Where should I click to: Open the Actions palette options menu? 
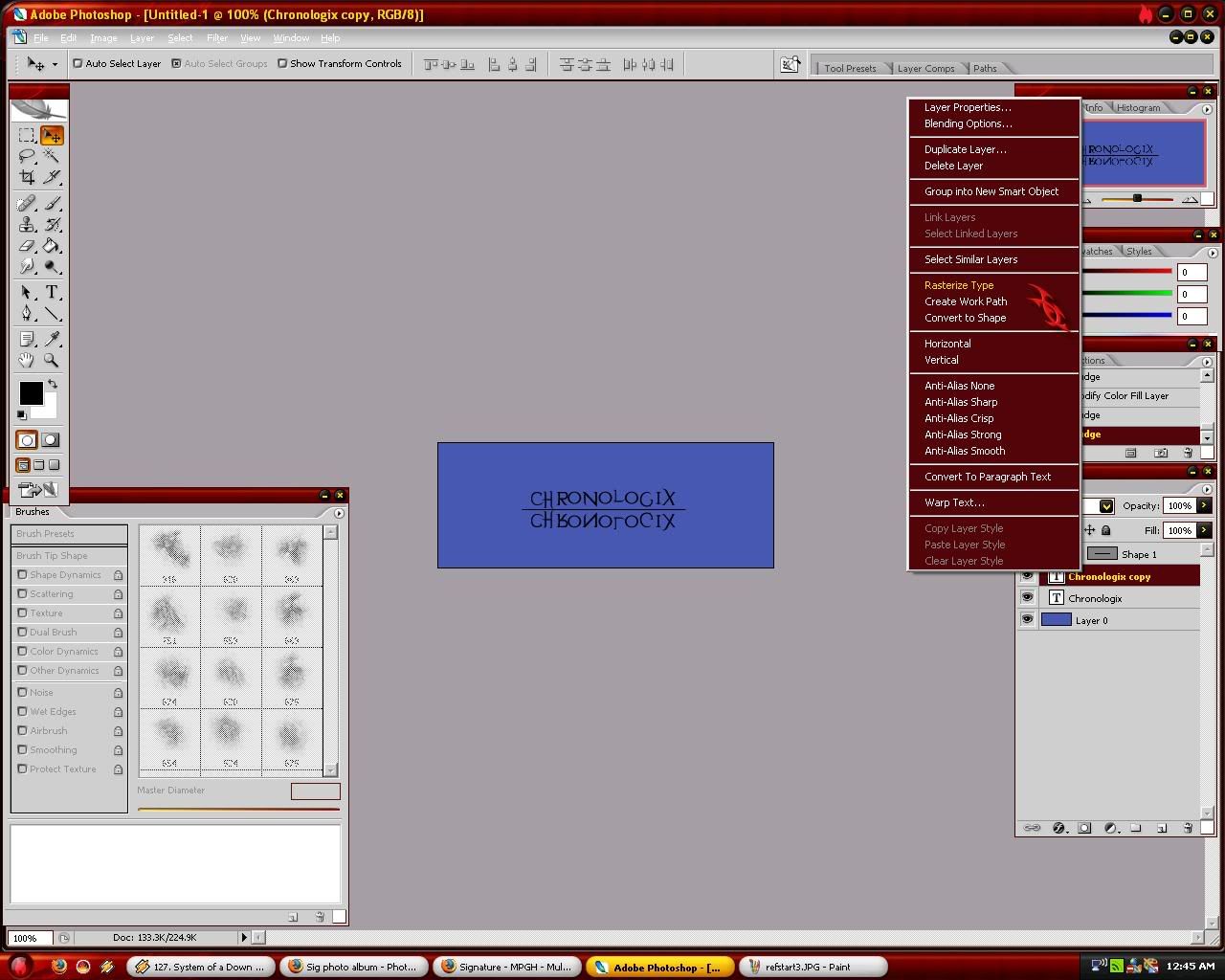pos(1207,362)
